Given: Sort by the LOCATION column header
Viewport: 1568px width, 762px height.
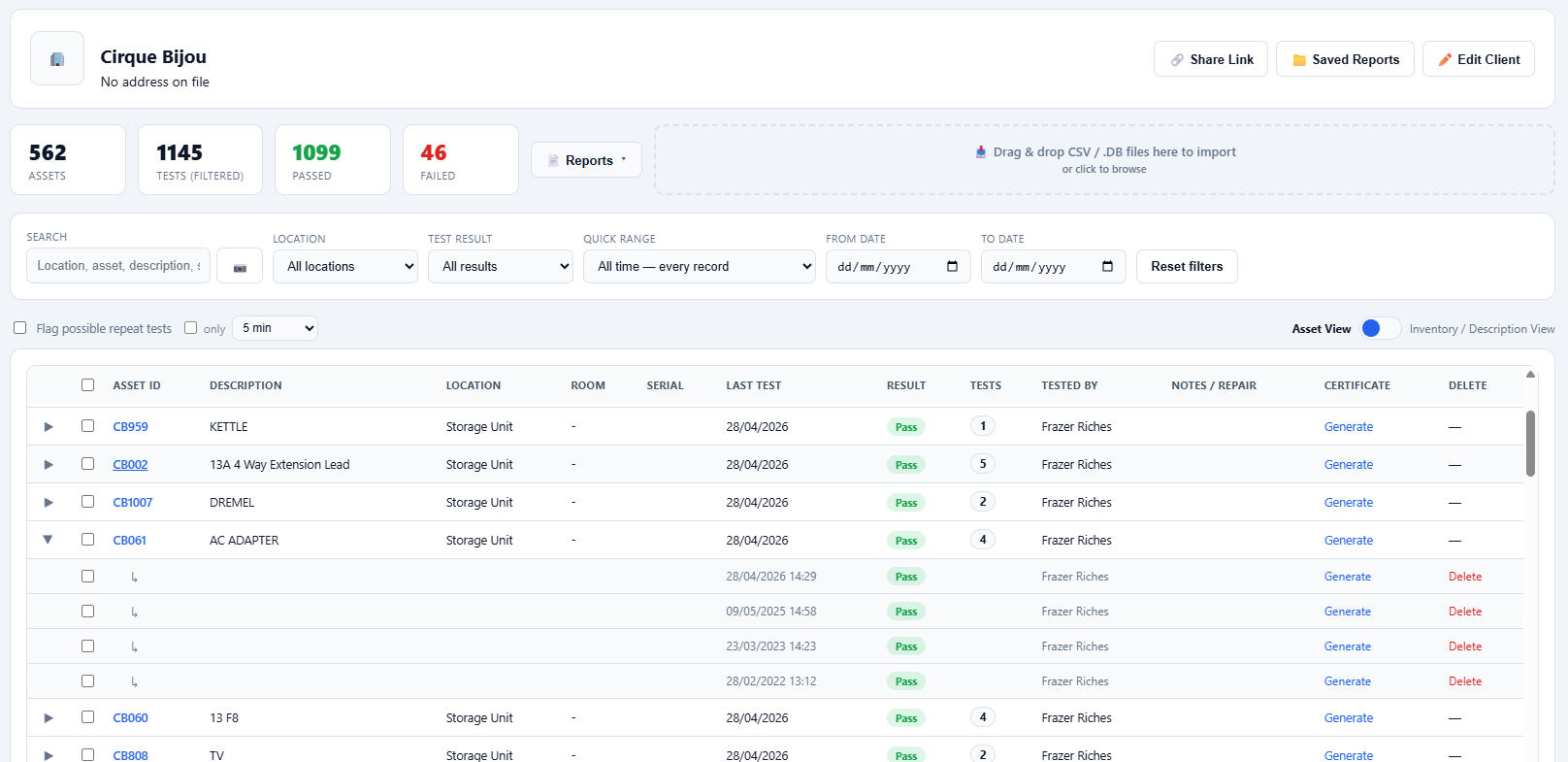Looking at the screenshot, I should 474,385.
